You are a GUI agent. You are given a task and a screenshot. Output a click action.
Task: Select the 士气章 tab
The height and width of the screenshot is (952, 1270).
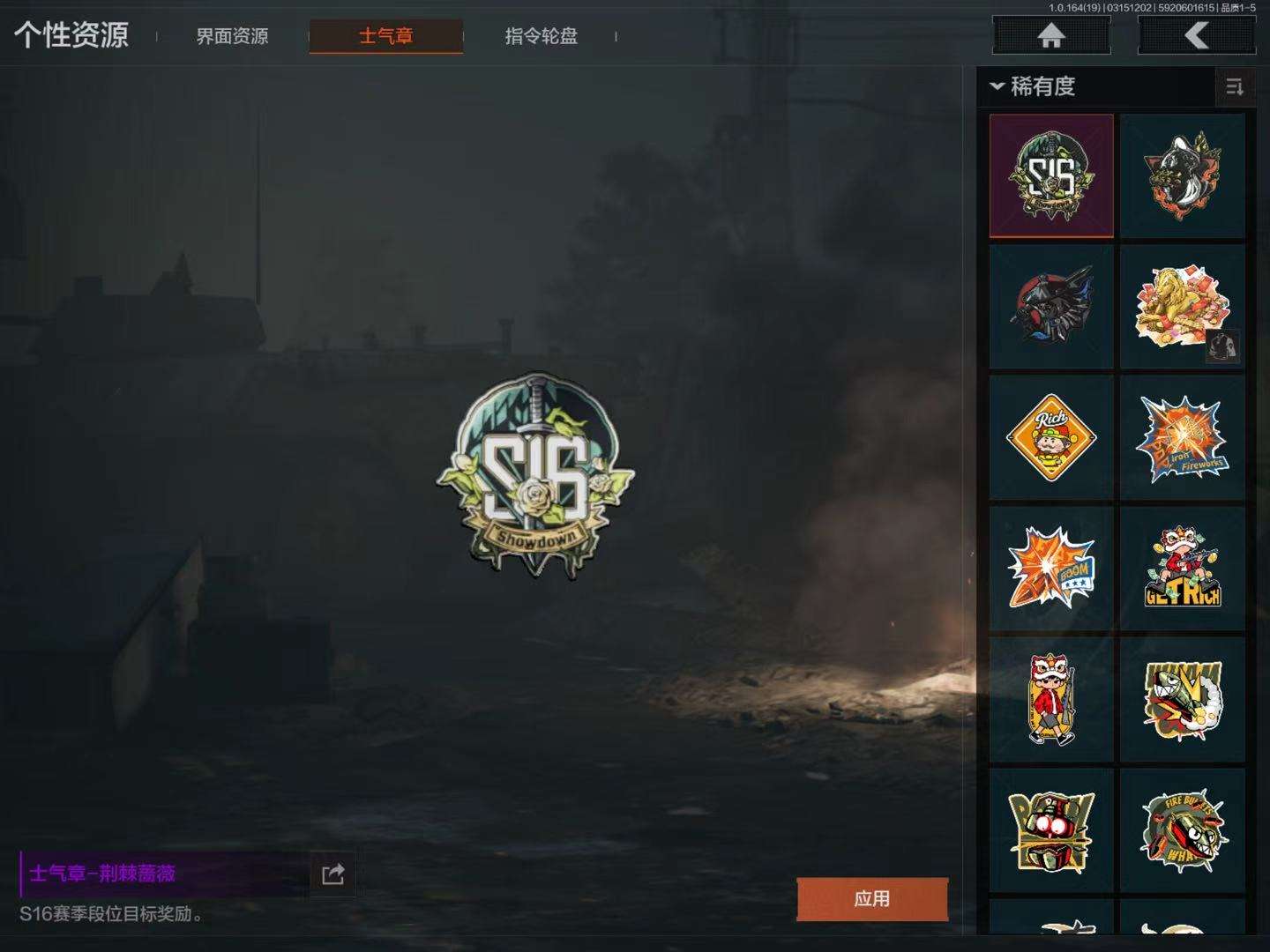coord(386,36)
